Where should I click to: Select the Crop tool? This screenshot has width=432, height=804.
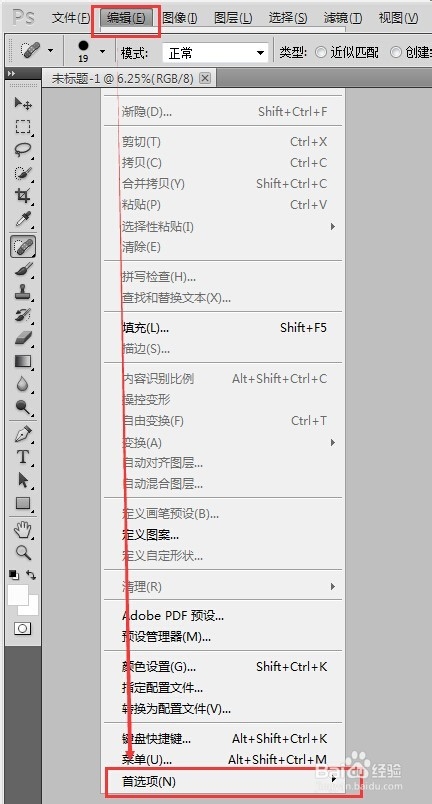[23, 196]
